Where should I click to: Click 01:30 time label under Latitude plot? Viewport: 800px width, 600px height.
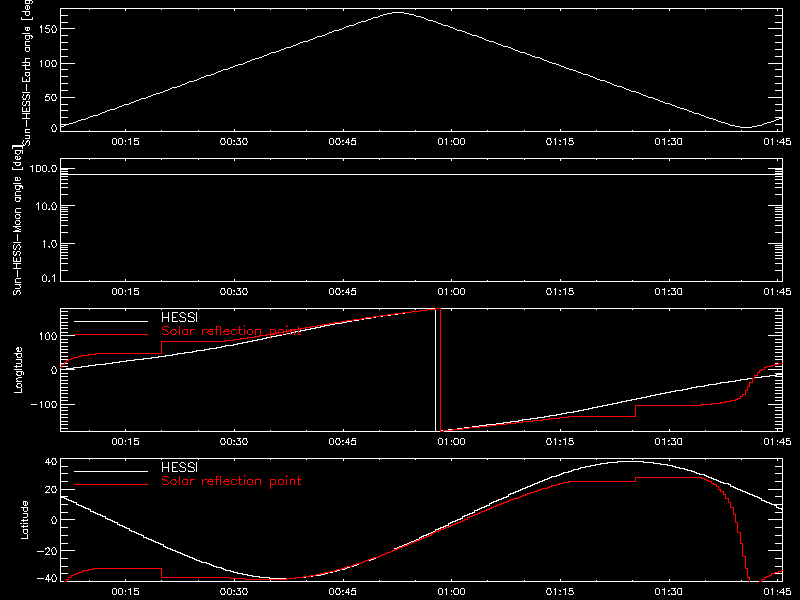669,592
